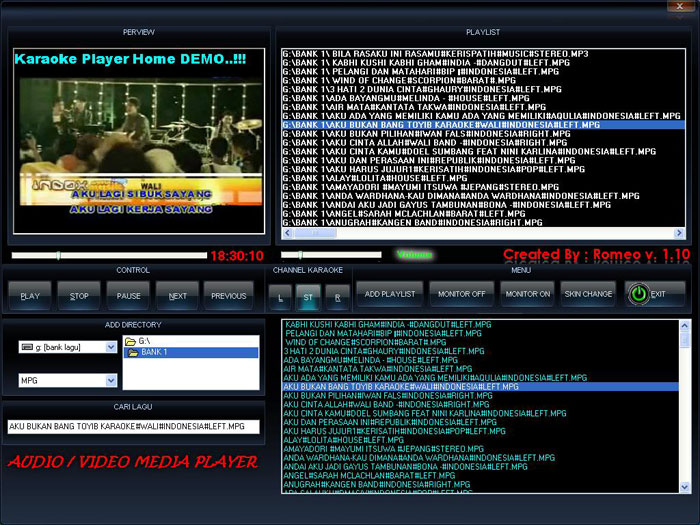Select playlist item KABHI KUSHI KABHI GHAM
The height and width of the screenshot is (525, 700).
483,62
